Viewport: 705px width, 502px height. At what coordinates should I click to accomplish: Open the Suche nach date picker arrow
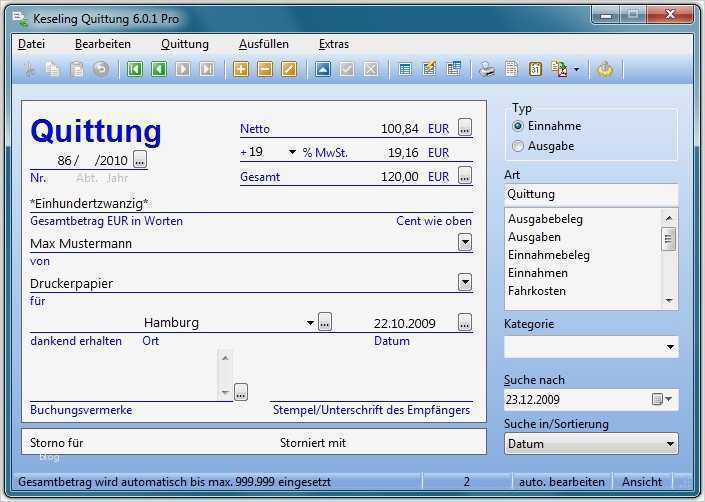[x=668, y=399]
